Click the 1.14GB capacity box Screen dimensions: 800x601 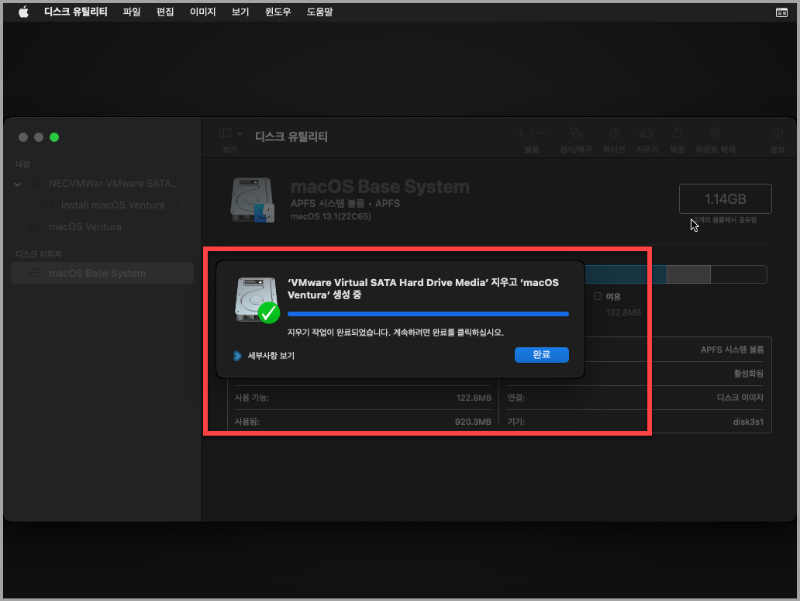point(725,199)
